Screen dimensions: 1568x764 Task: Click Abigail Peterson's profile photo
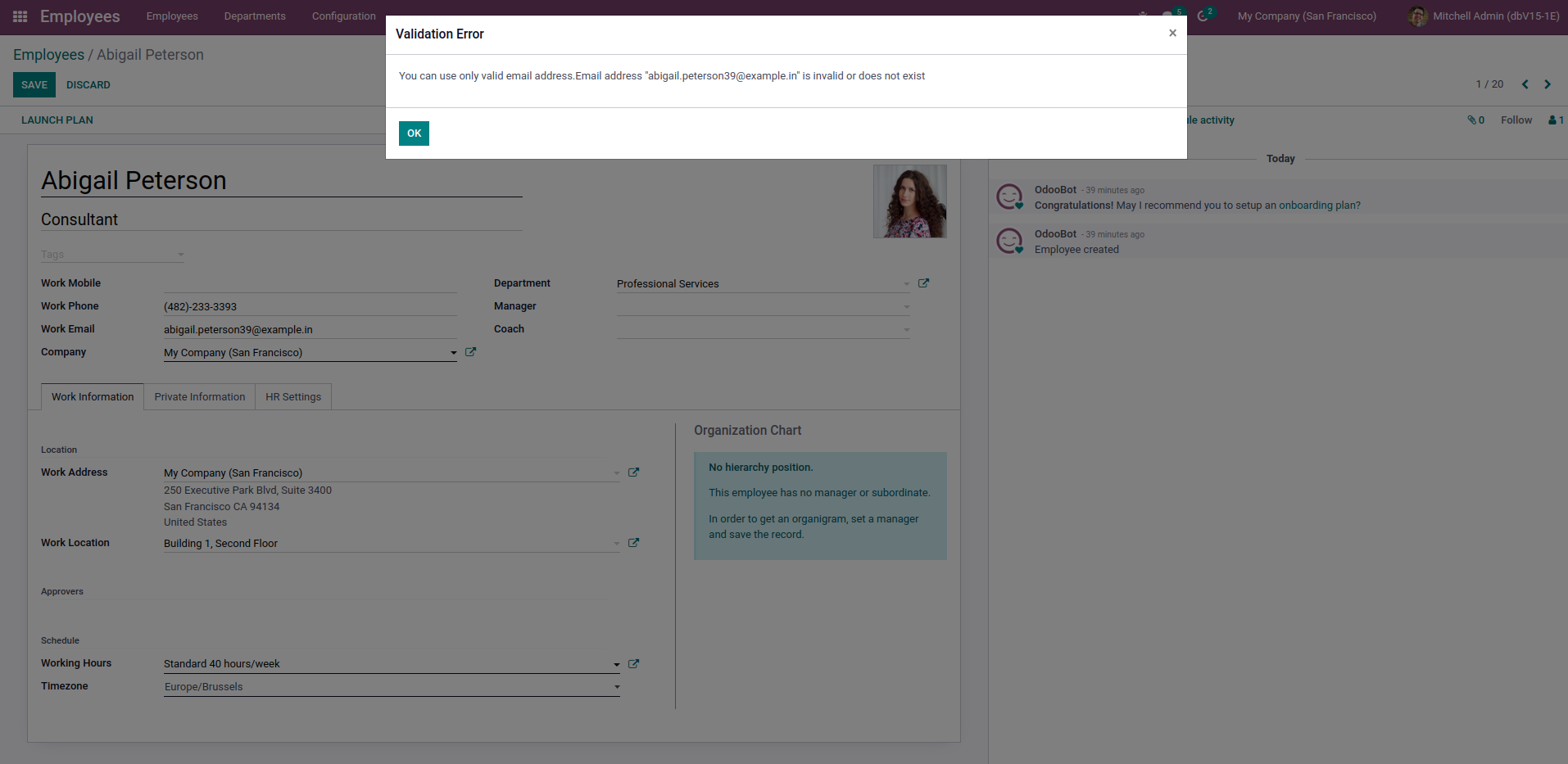pyautogui.click(x=909, y=201)
